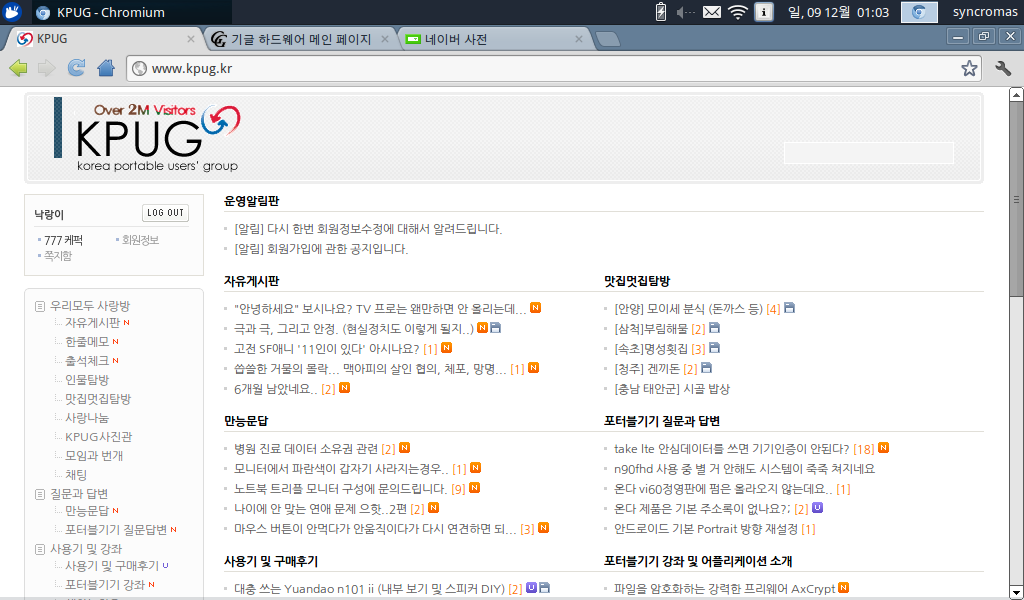The image size is (1024, 600).
Task: Open the AxCrypt freeware post
Action: (725, 588)
